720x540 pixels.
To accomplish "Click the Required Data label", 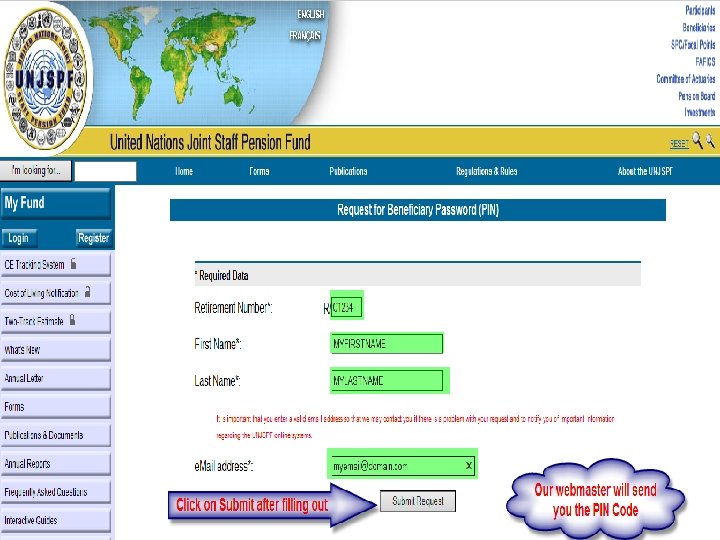I will pos(222,276).
